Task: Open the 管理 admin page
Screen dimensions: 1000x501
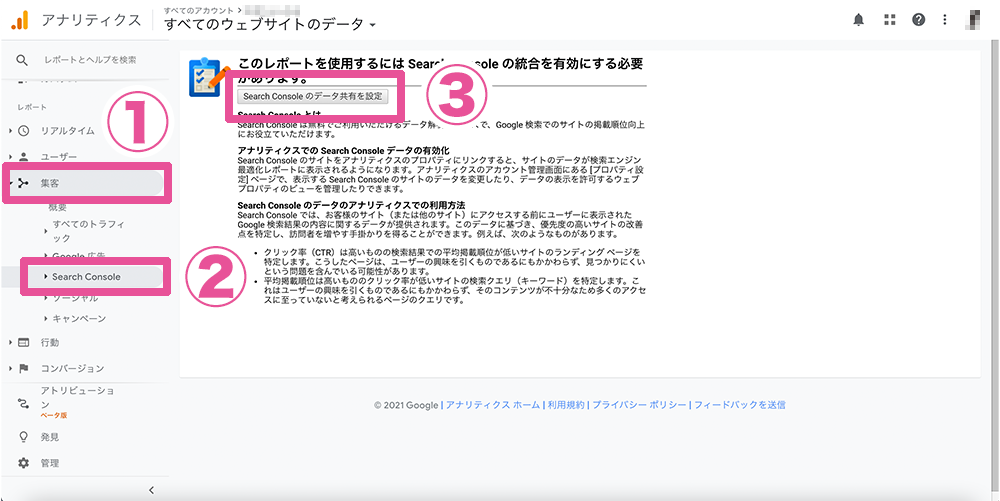Action: [x=50, y=463]
